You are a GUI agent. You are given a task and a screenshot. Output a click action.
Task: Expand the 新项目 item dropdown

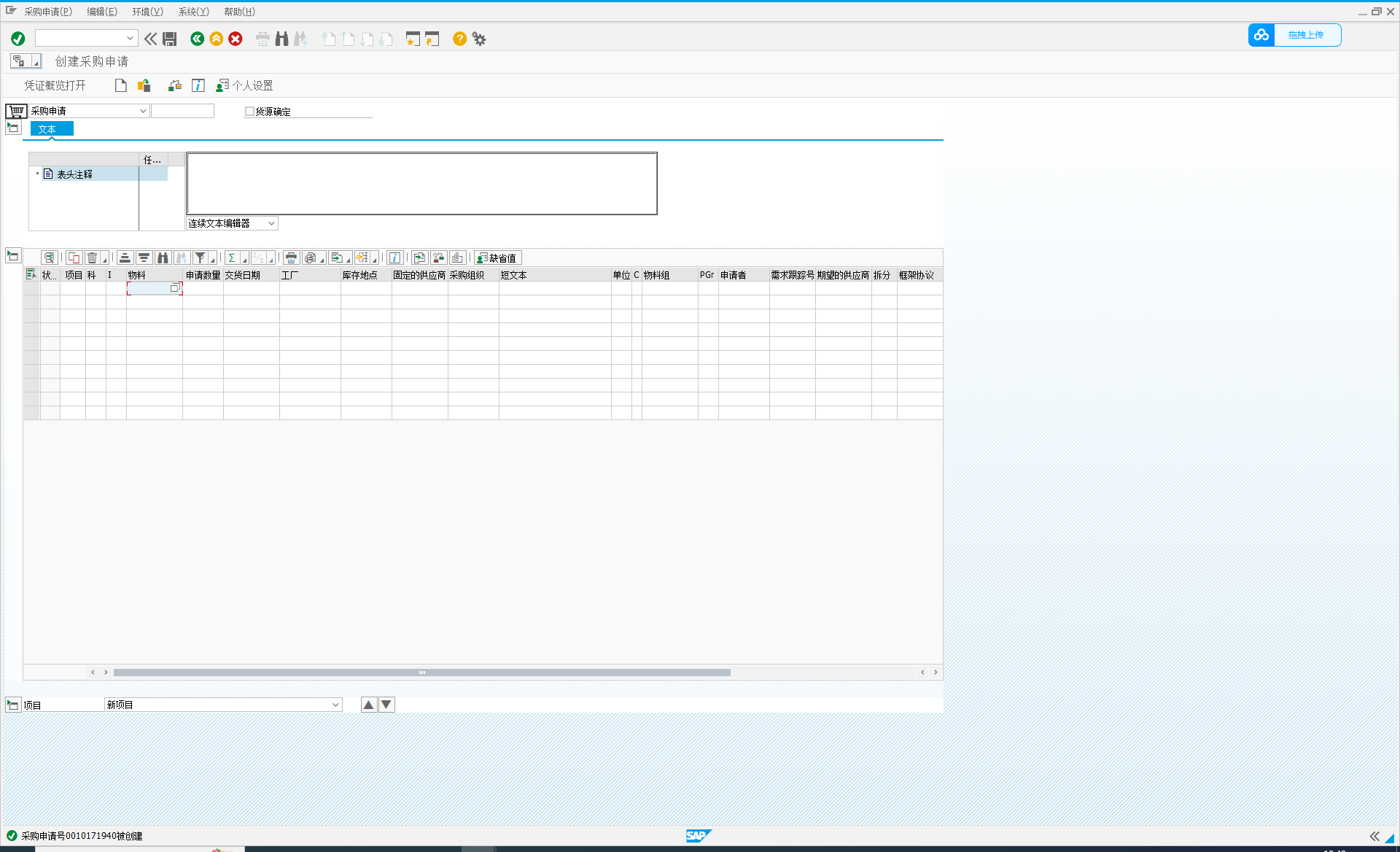(x=335, y=705)
